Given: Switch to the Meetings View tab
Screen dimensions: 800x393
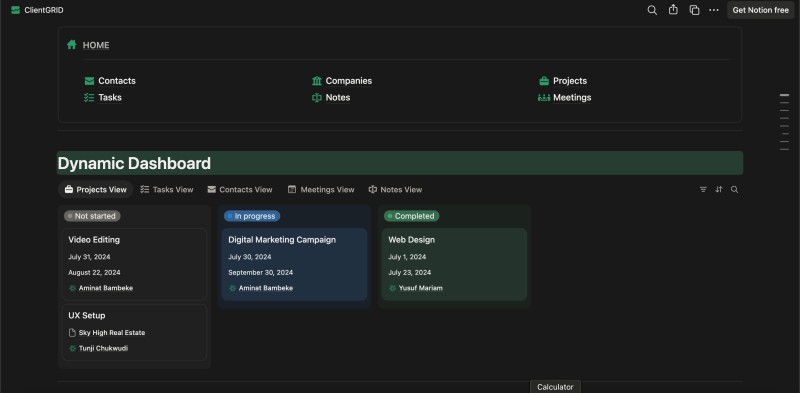Looking at the screenshot, I should tap(321, 189).
